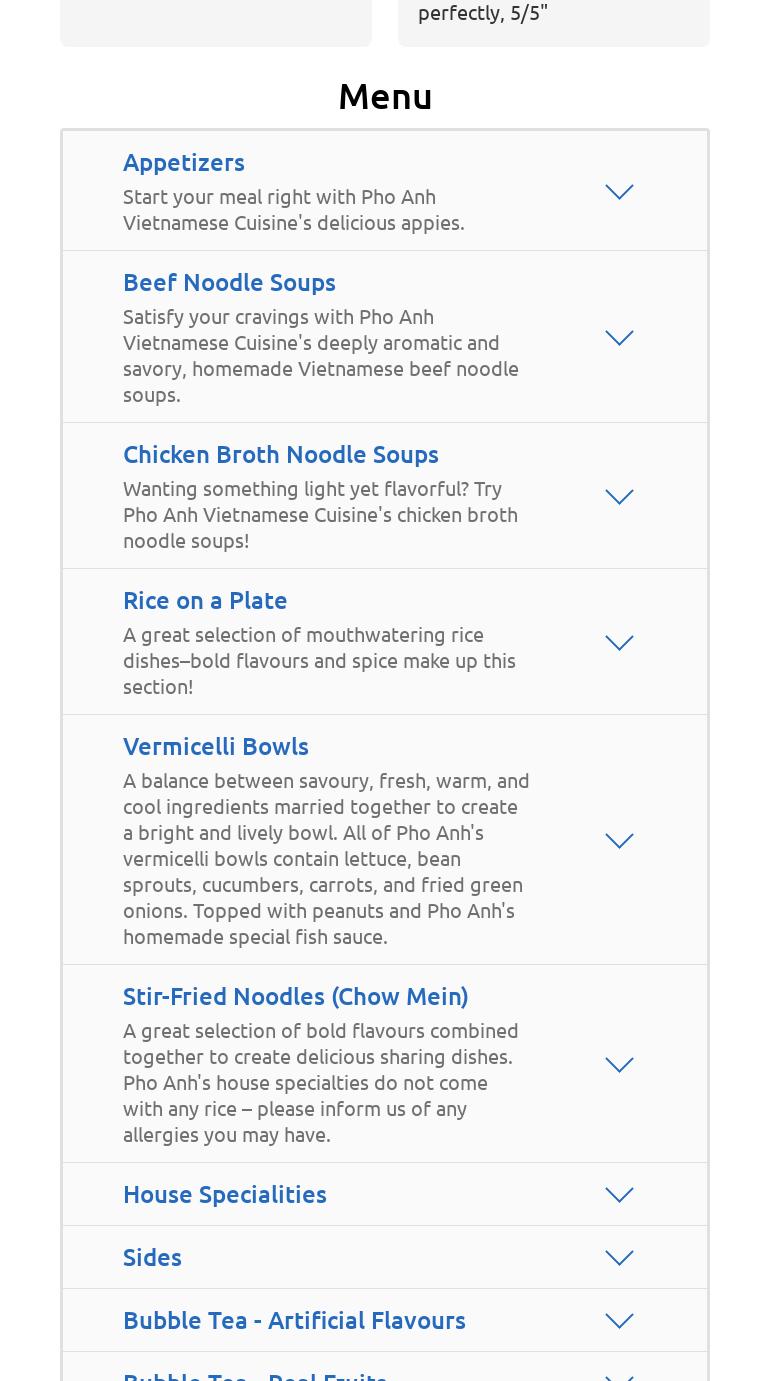Select Bubble Tea - Artificial Flavours title
This screenshot has height=1381, width=770.
pyautogui.click(x=294, y=1320)
